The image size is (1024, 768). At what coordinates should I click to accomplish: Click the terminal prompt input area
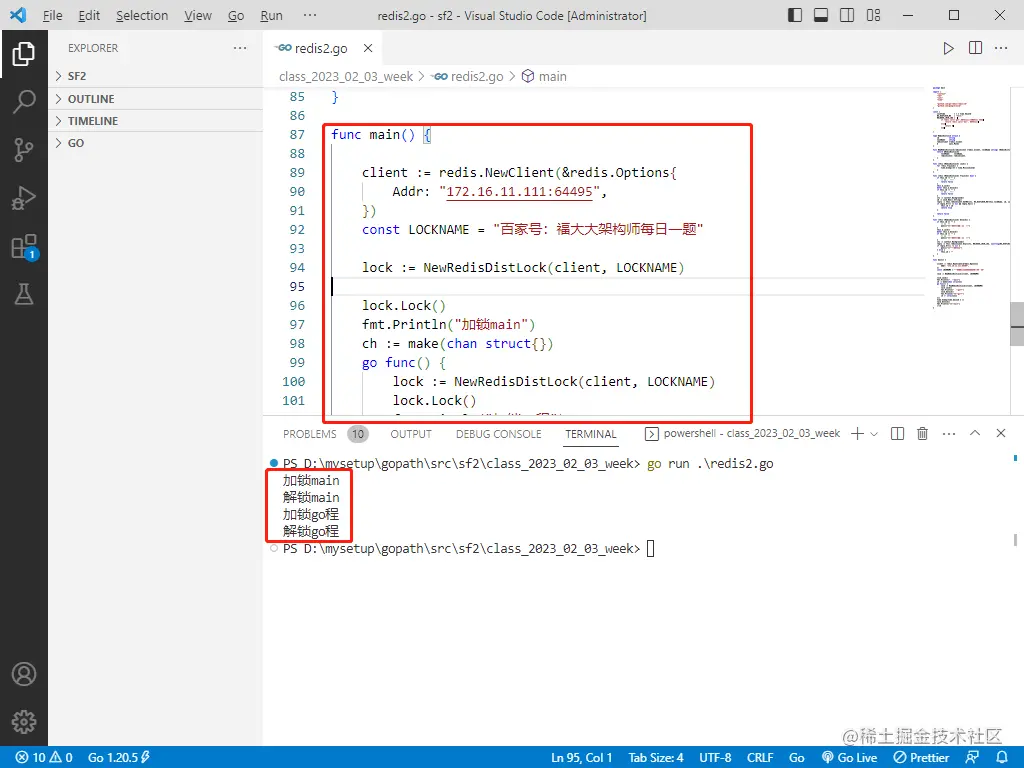point(650,549)
